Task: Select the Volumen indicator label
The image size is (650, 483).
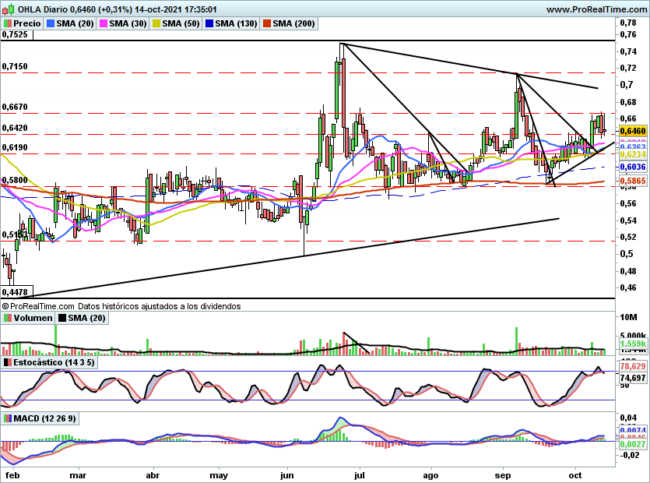Action: (33, 318)
